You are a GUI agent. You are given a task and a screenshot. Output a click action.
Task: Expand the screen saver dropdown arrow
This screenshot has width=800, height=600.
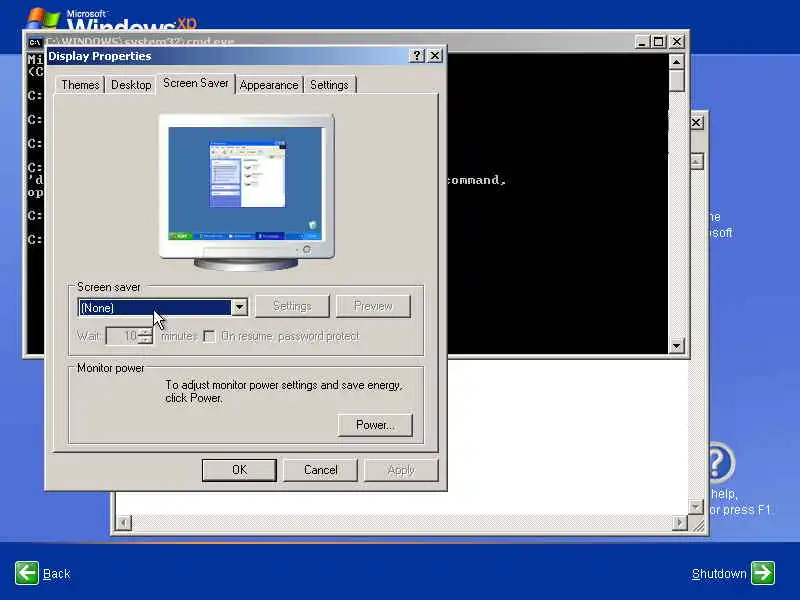click(239, 307)
